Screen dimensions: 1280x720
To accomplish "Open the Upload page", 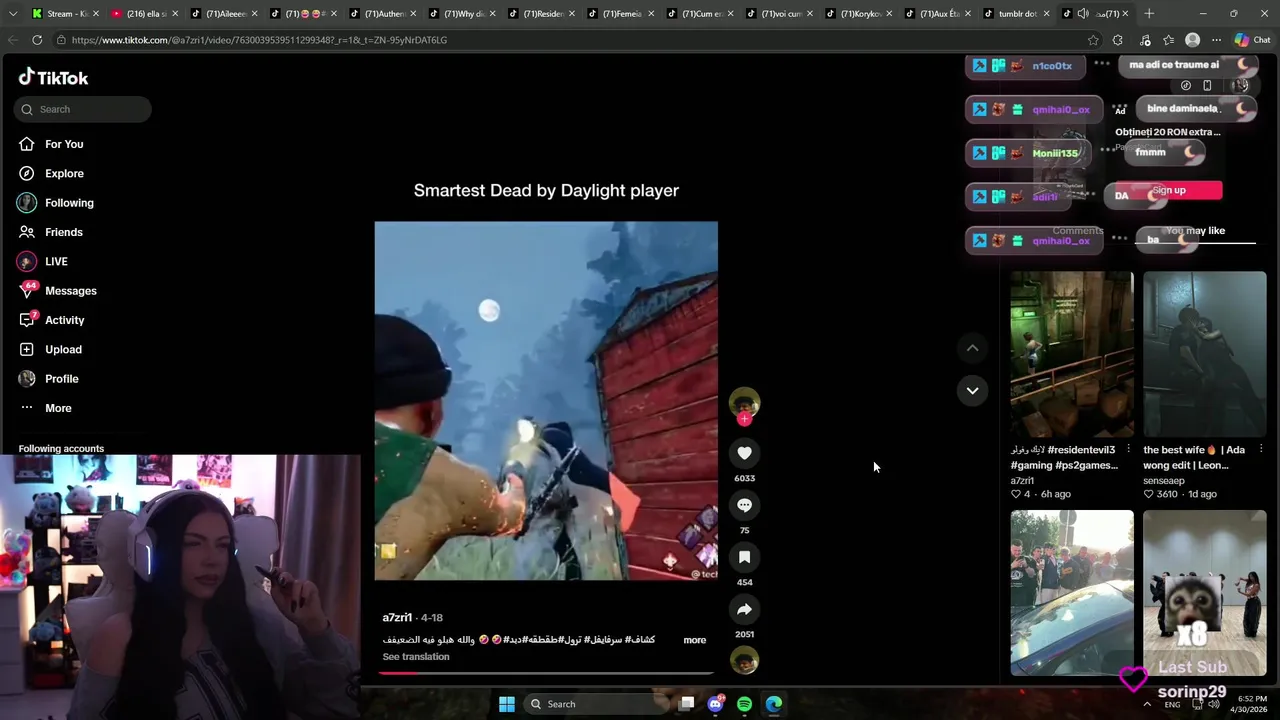I will 63,349.
